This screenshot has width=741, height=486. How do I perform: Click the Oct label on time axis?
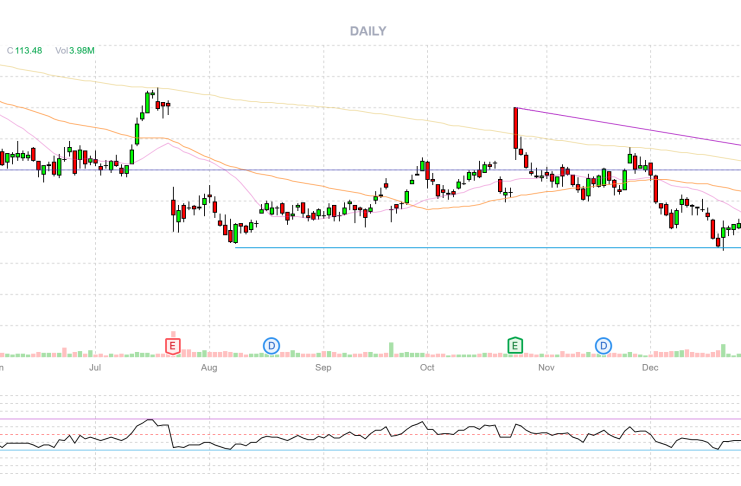[x=427, y=368]
